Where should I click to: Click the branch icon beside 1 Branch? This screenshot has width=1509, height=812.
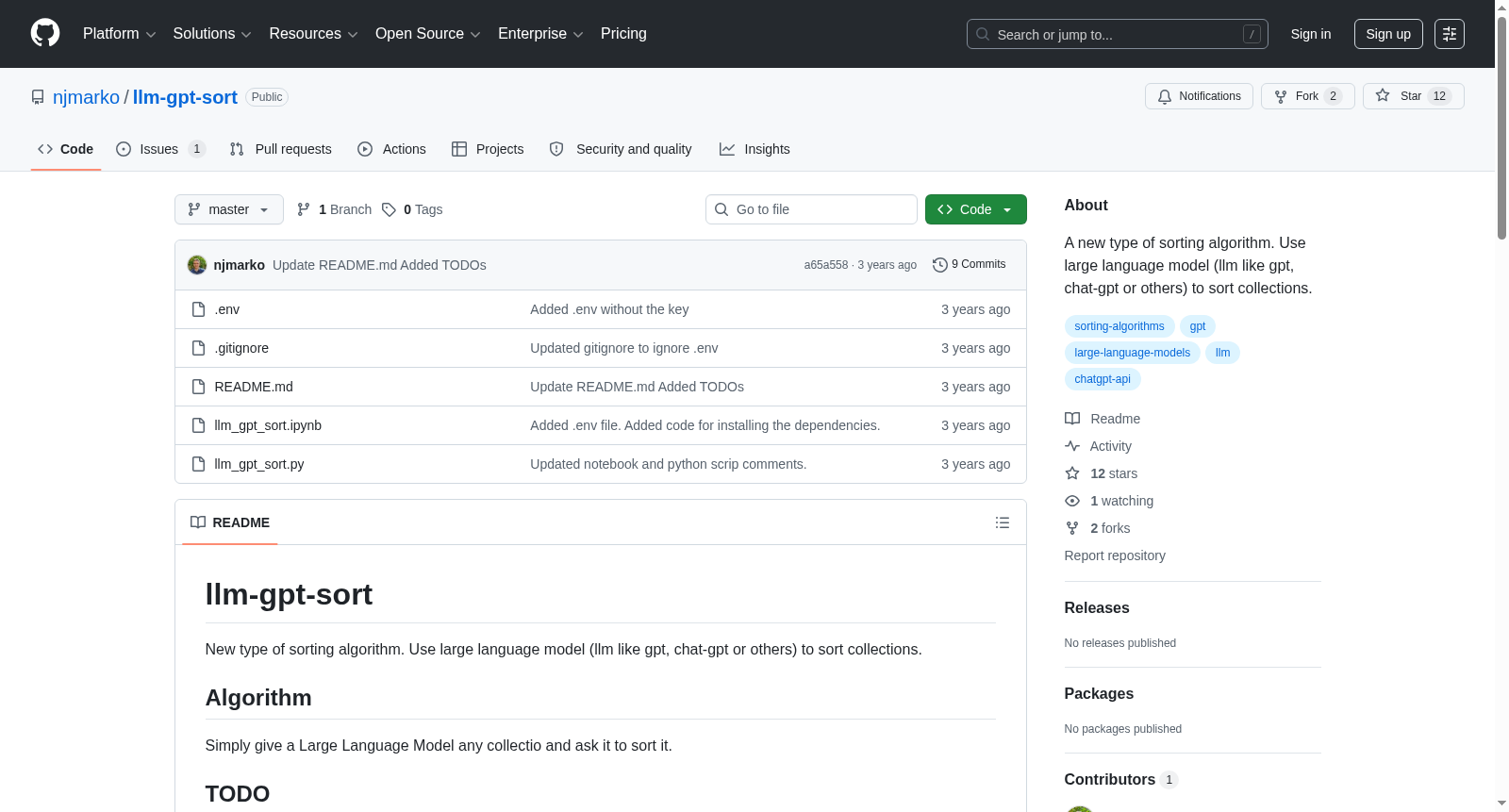coord(304,209)
